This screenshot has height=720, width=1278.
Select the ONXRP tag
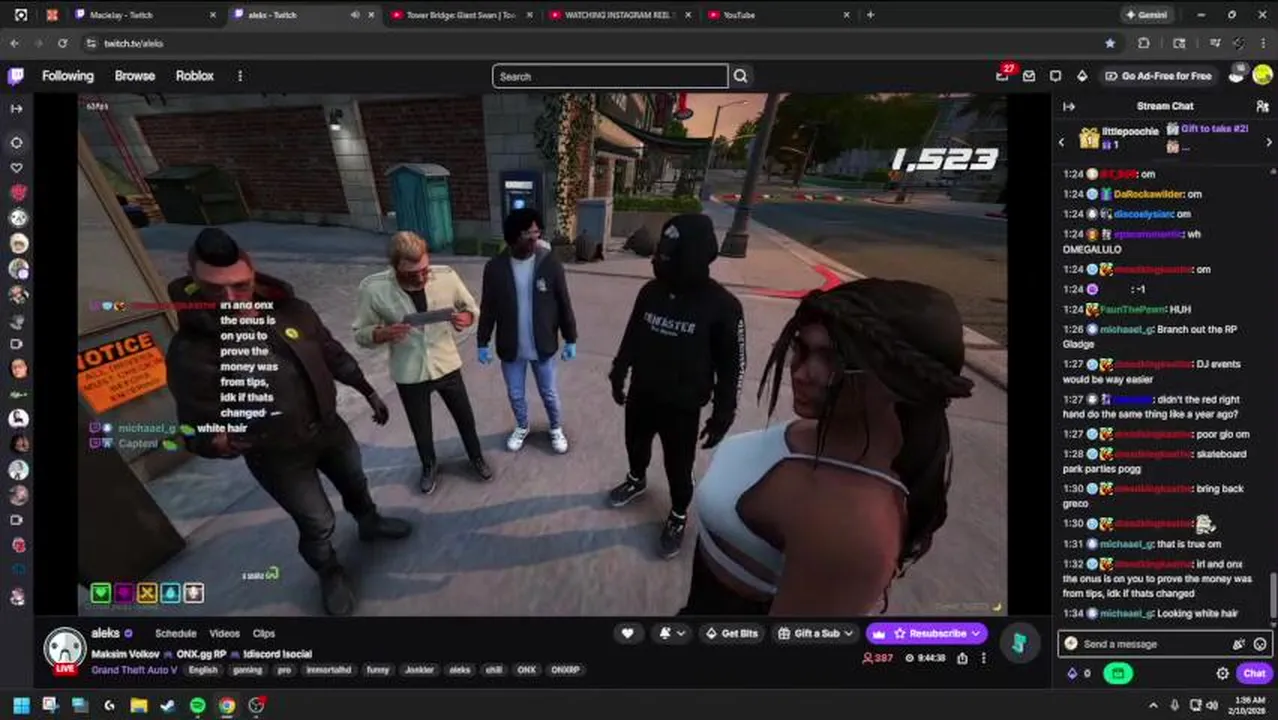566,670
